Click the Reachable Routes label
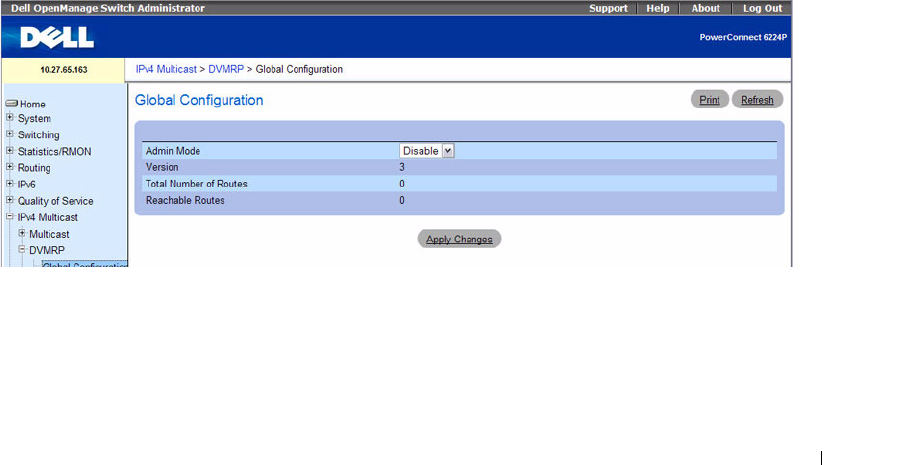 [x=185, y=201]
